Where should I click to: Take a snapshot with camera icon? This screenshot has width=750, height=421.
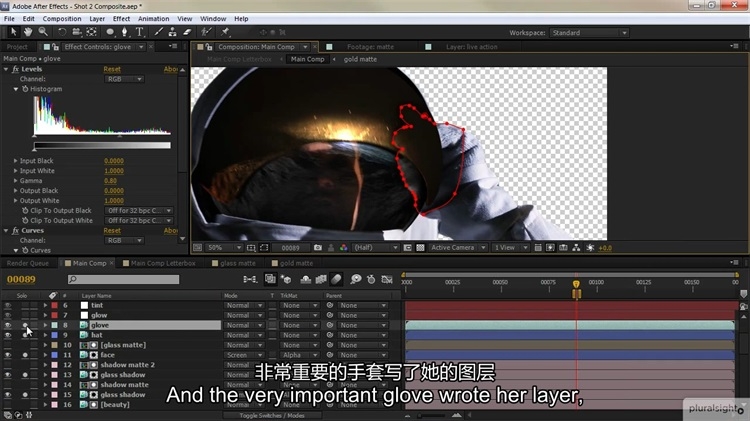[x=318, y=248]
